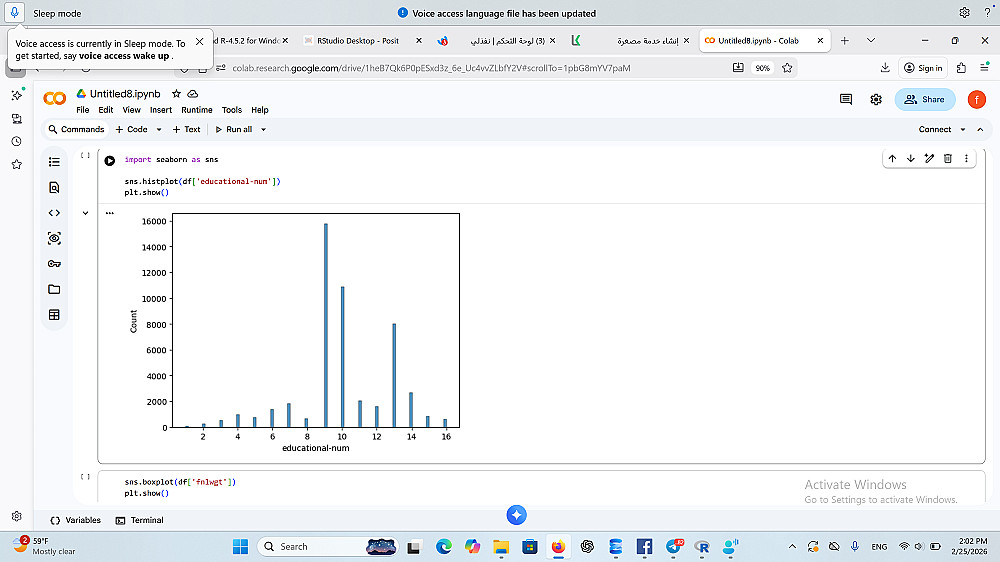This screenshot has height=562, width=1000.
Task: Open the Tools menu
Action: click(232, 110)
